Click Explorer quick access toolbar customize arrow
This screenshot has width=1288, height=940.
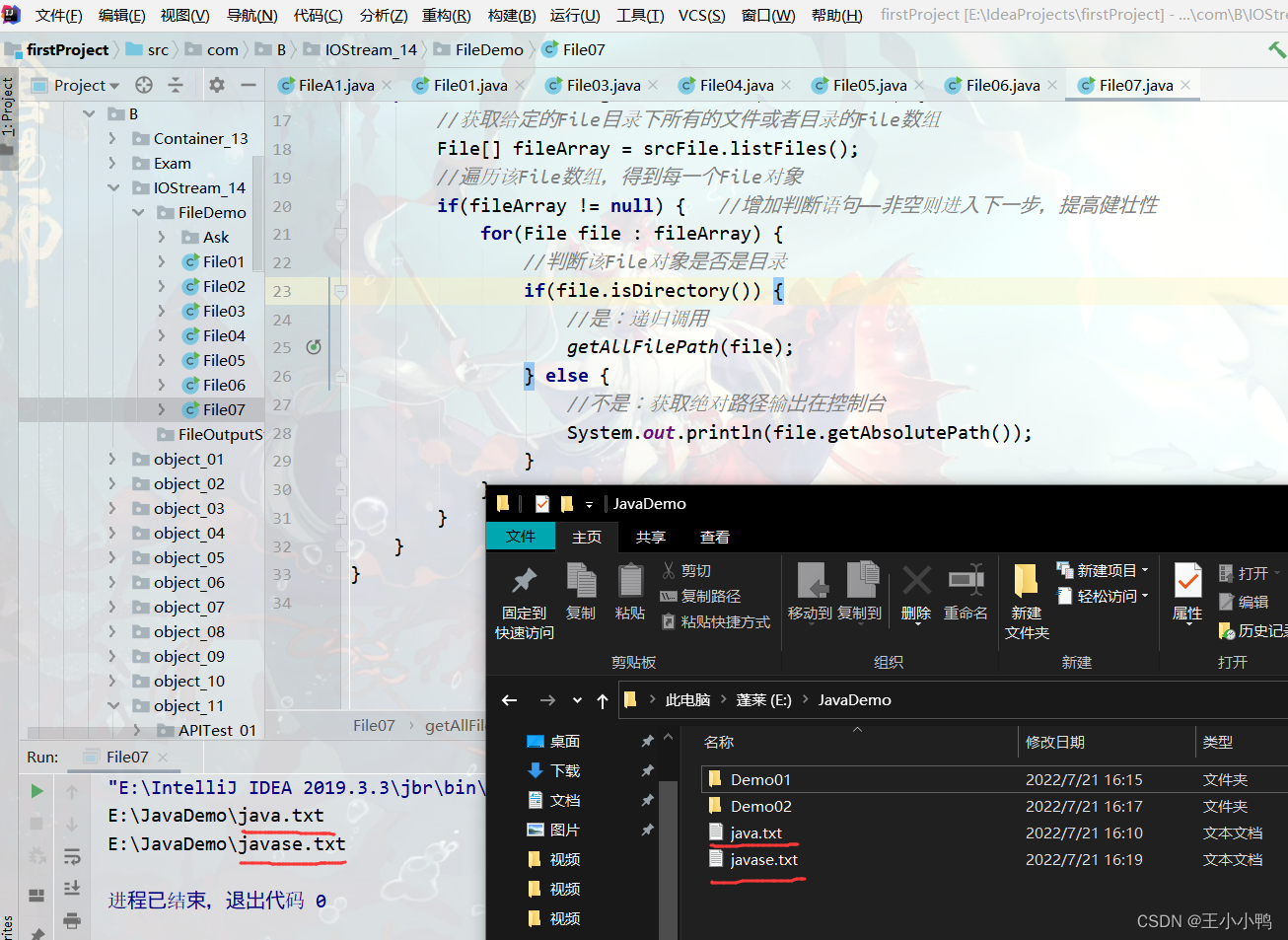tap(590, 504)
